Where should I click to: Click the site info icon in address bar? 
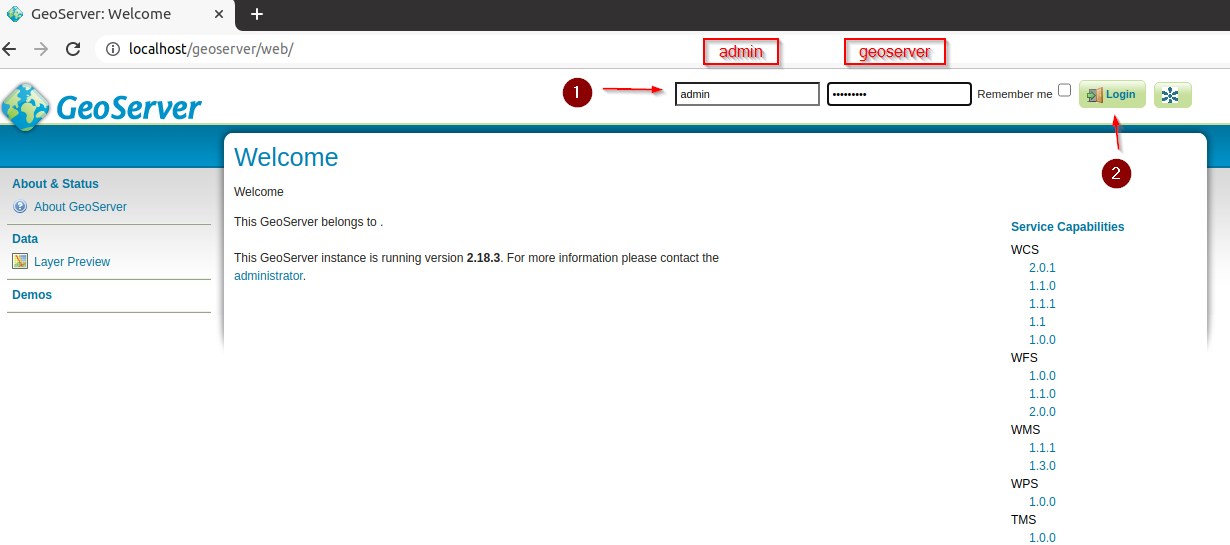pos(113,48)
